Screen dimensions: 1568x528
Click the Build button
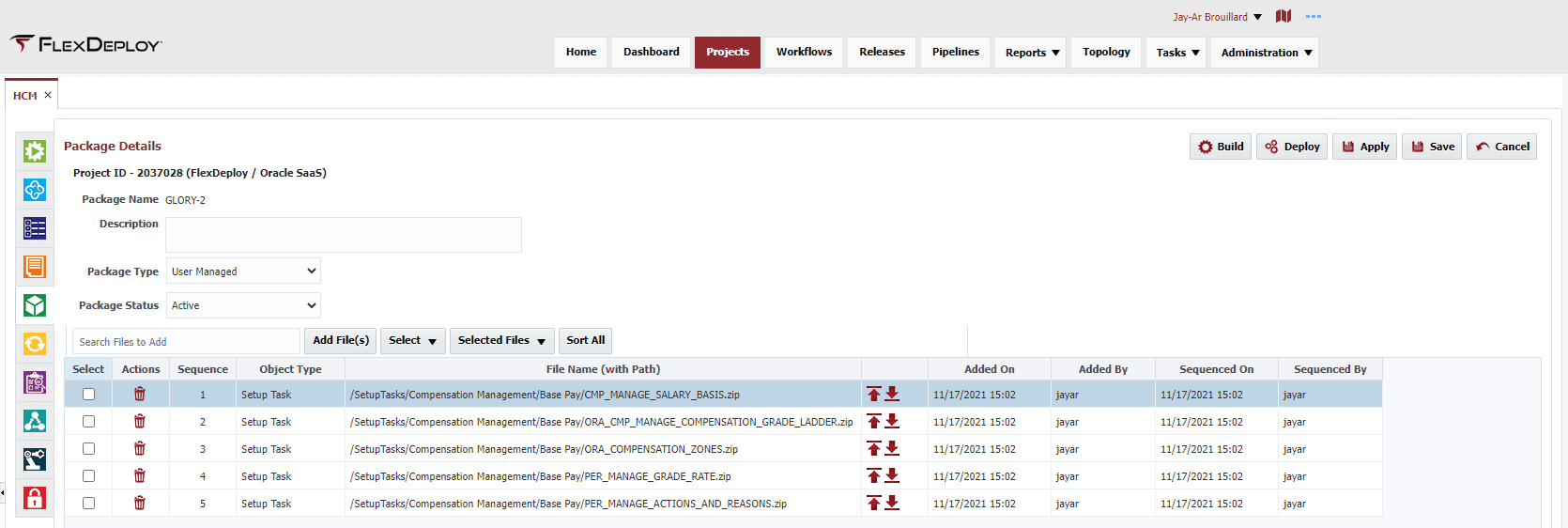pos(1221,147)
